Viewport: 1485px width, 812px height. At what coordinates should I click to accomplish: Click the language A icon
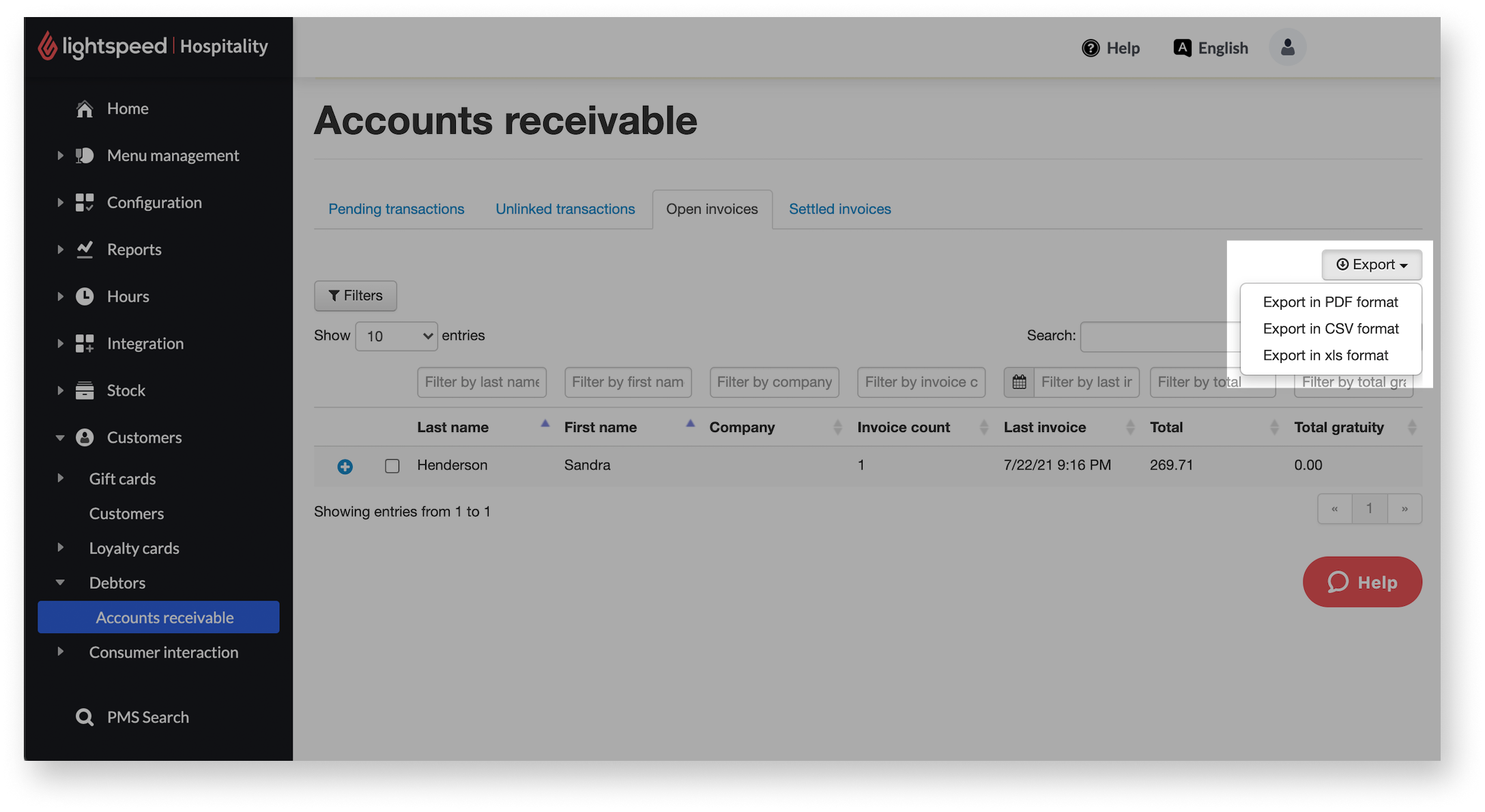pos(1182,48)
